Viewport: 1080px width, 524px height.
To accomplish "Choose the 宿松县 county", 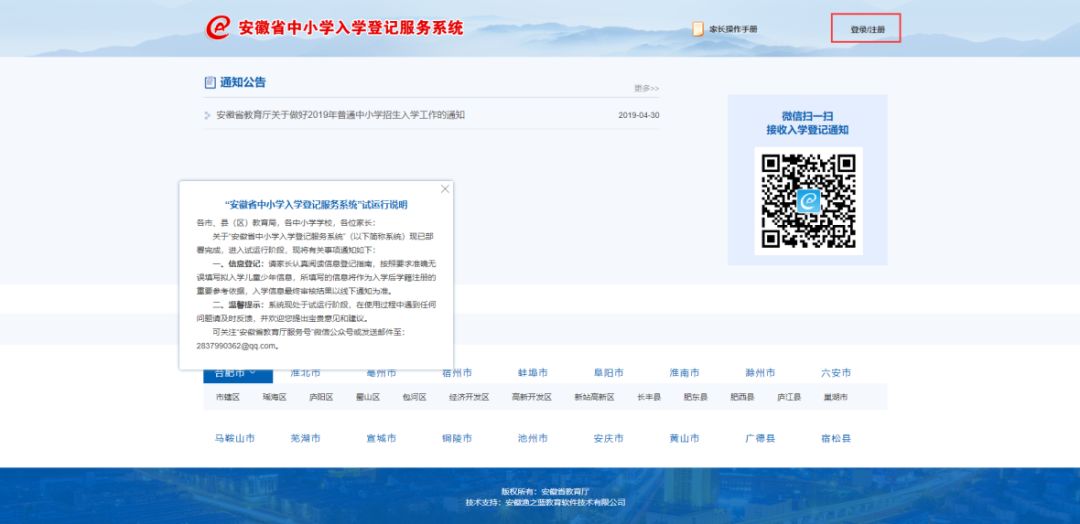I will click(836, 439).
